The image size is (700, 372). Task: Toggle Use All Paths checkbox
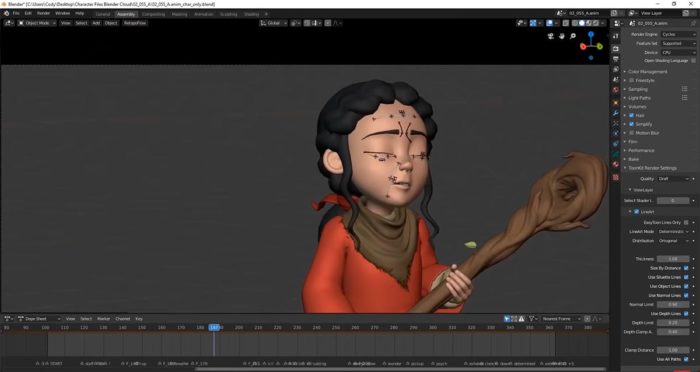click(686, 359)
